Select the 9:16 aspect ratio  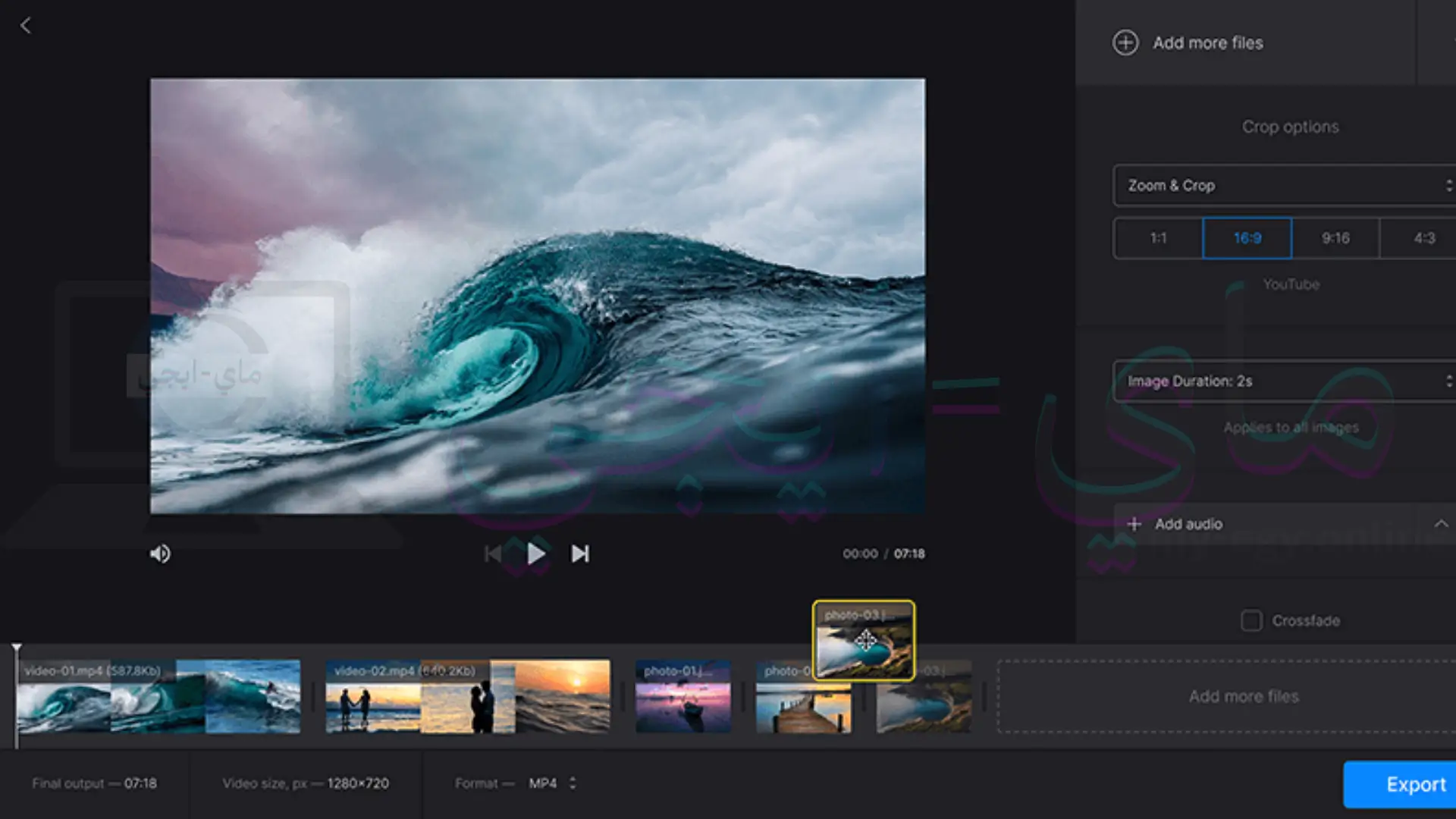tap(1335, 238)
